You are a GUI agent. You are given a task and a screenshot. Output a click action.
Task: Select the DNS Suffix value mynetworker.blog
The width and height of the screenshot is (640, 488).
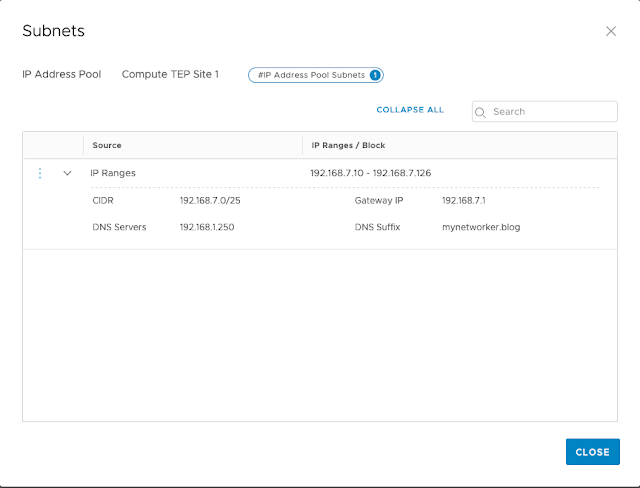coord(481,227)
